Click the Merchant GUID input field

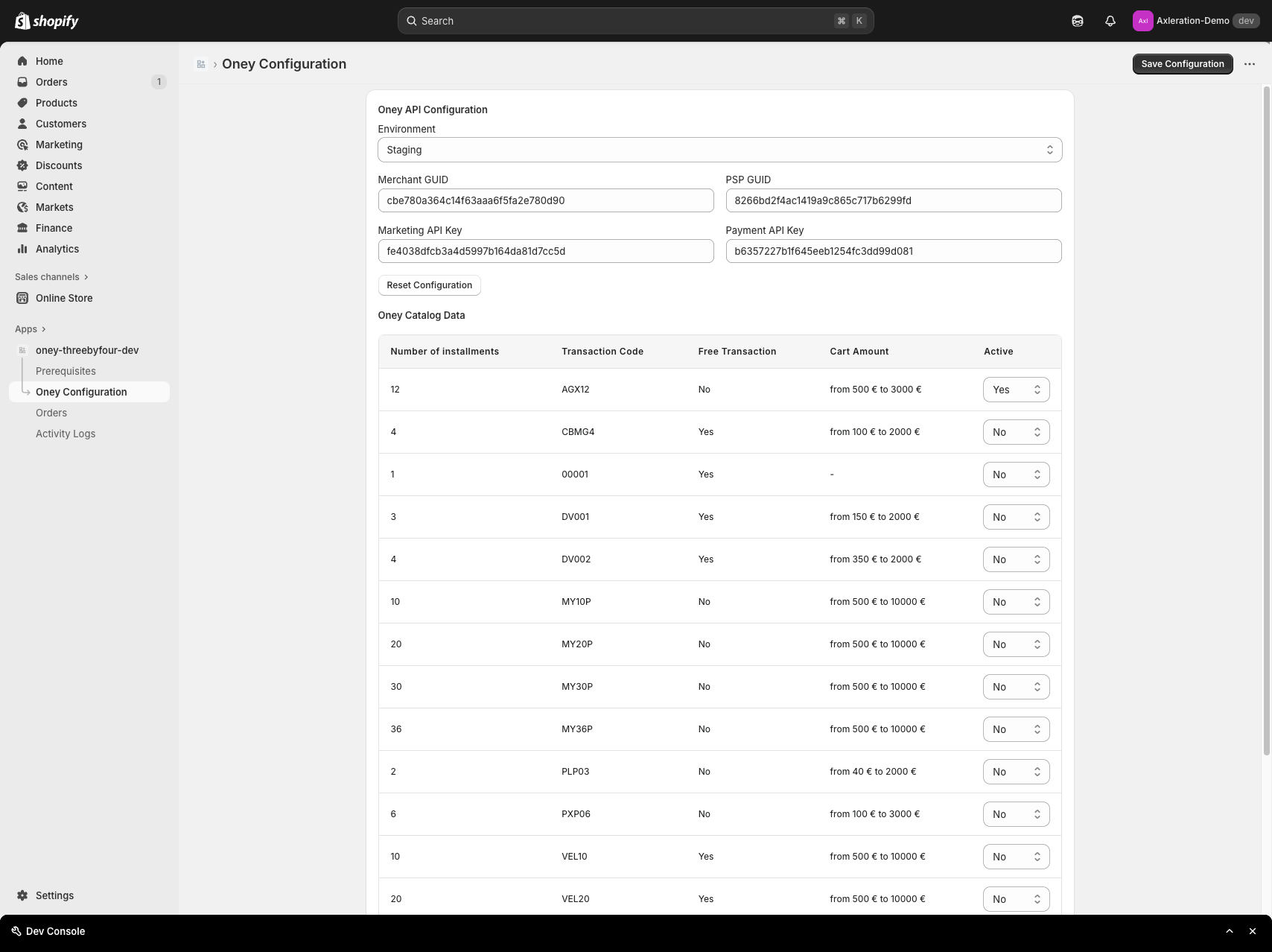(x=545, y=200)
